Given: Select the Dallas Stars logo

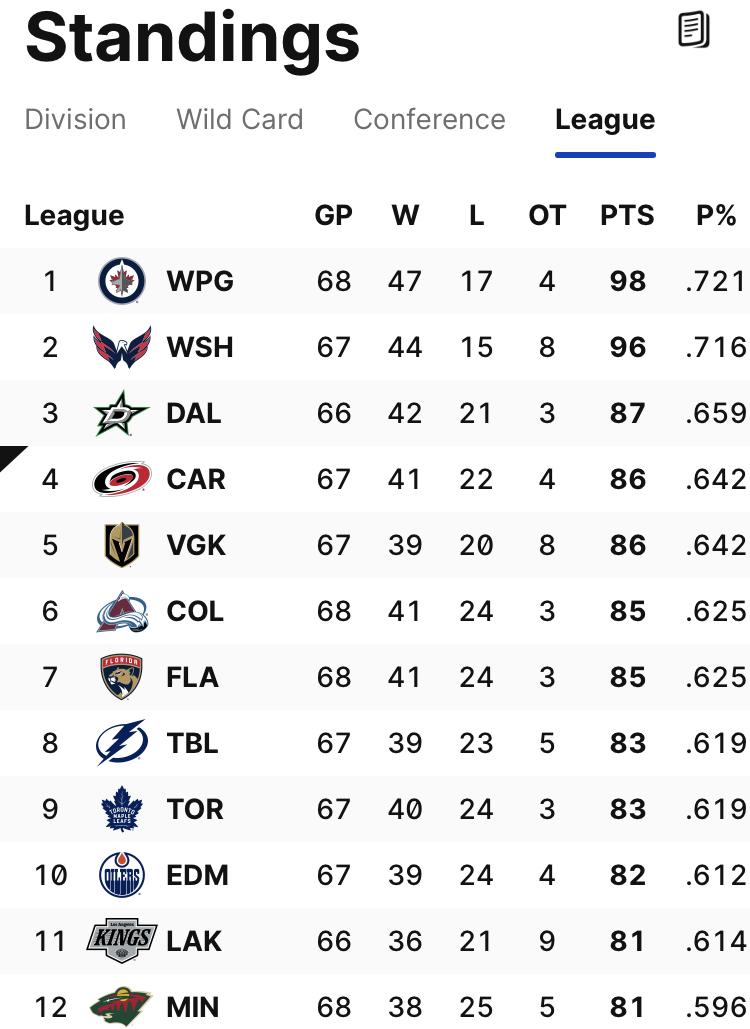Looking at the screenshot, I should click(121, 413).
